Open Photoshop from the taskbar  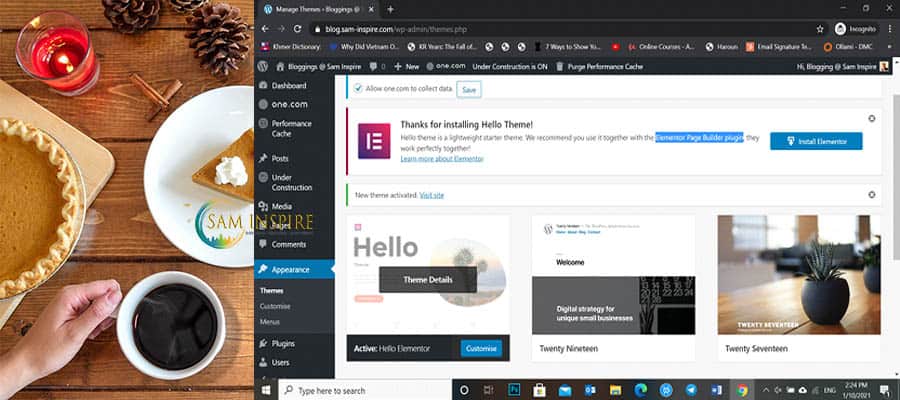click(x=515, y=390)
